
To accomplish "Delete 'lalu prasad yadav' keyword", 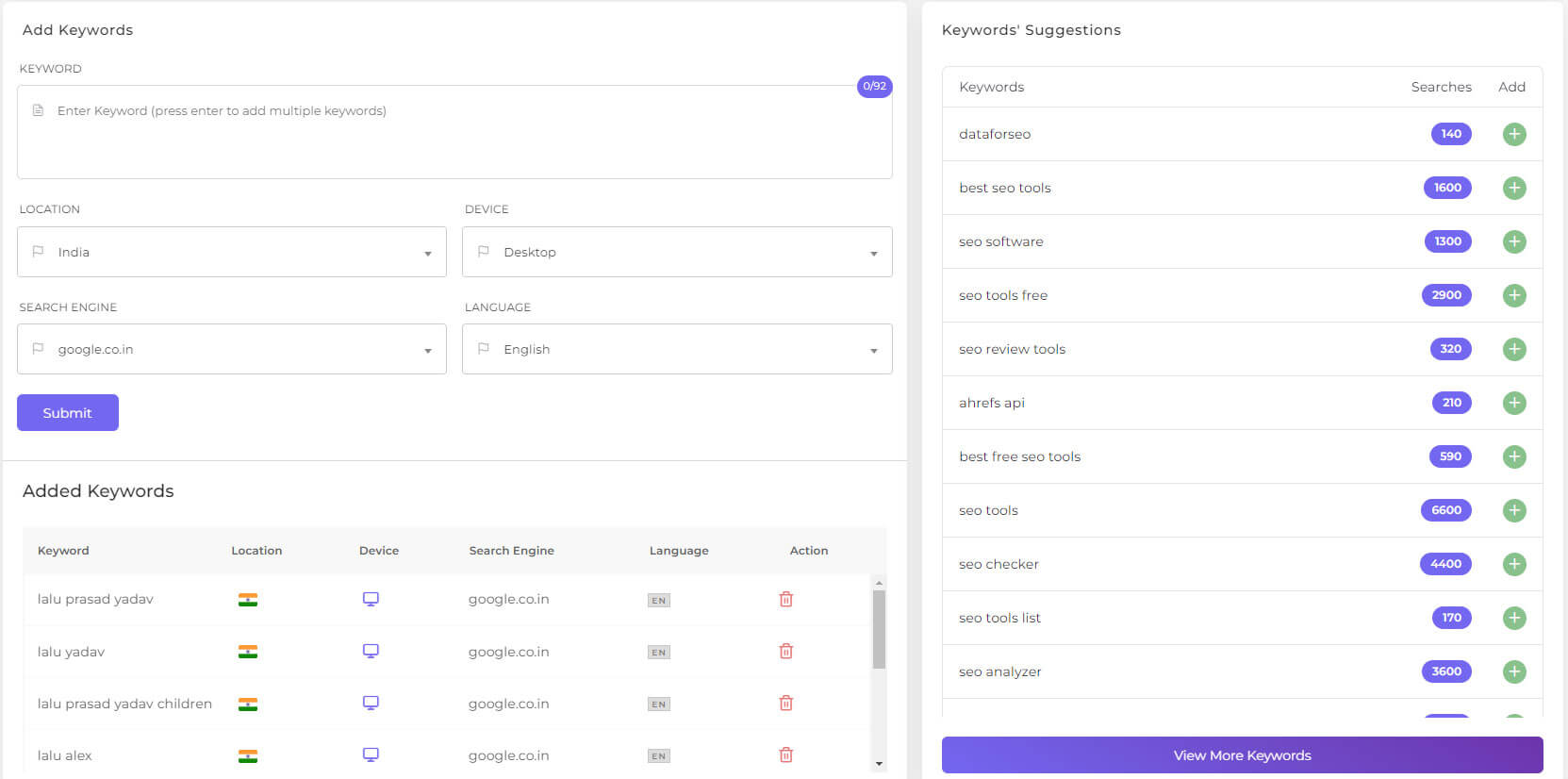I will pos(785,600).
